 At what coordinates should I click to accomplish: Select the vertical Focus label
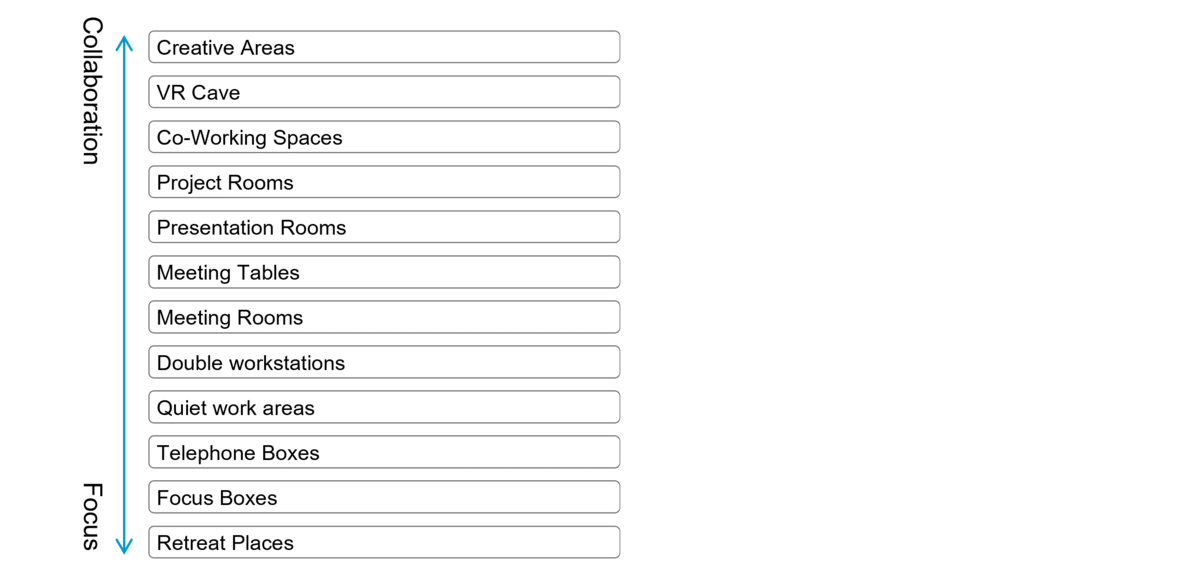point(91,516)
